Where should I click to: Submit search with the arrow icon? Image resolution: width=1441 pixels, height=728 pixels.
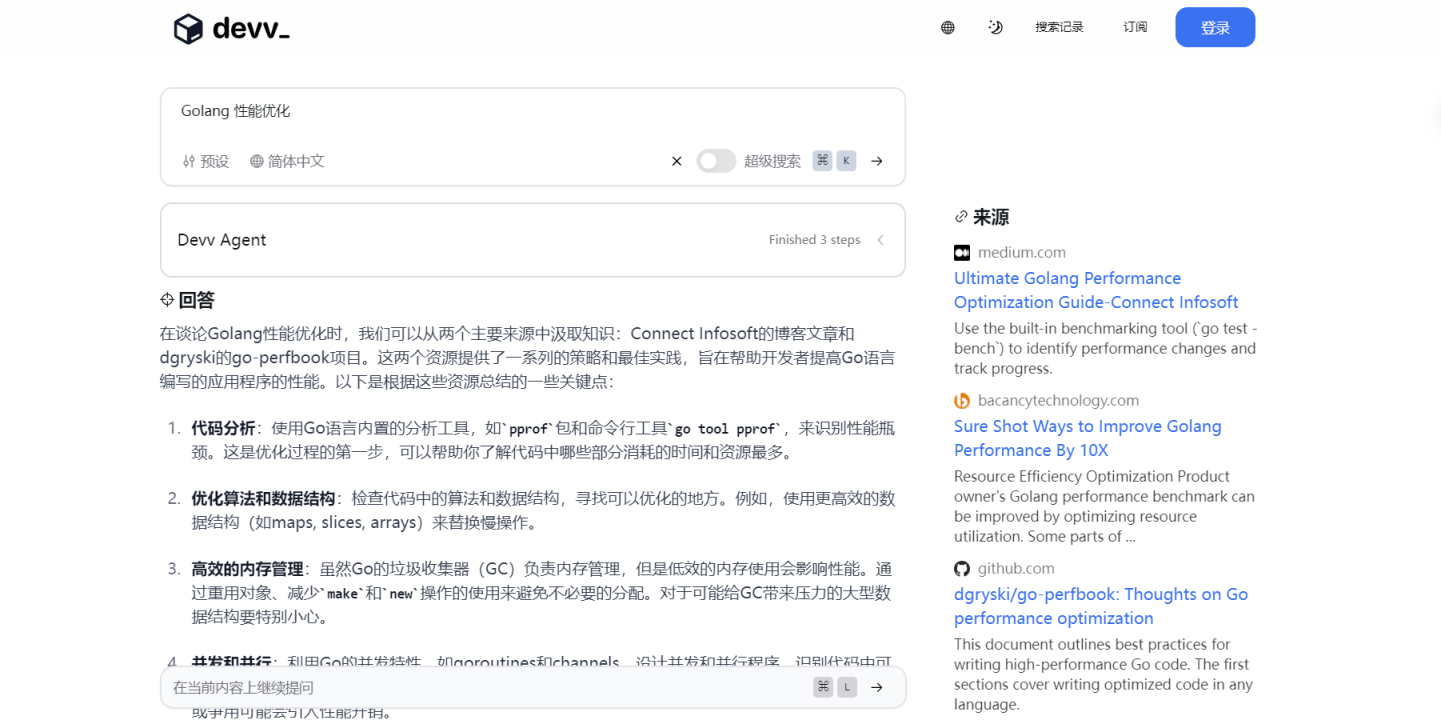click(877, 161)
